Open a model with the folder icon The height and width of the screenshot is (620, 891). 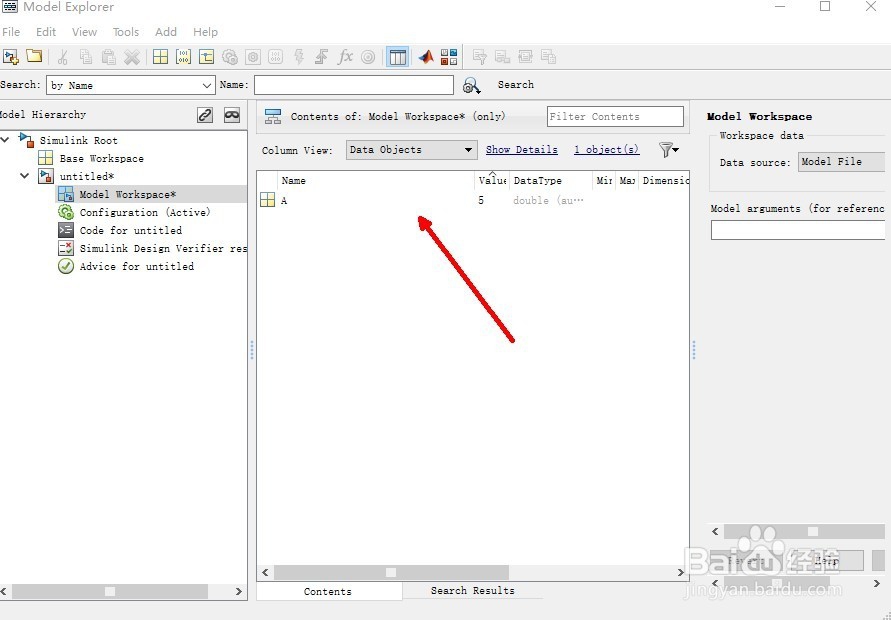point(35,57)
